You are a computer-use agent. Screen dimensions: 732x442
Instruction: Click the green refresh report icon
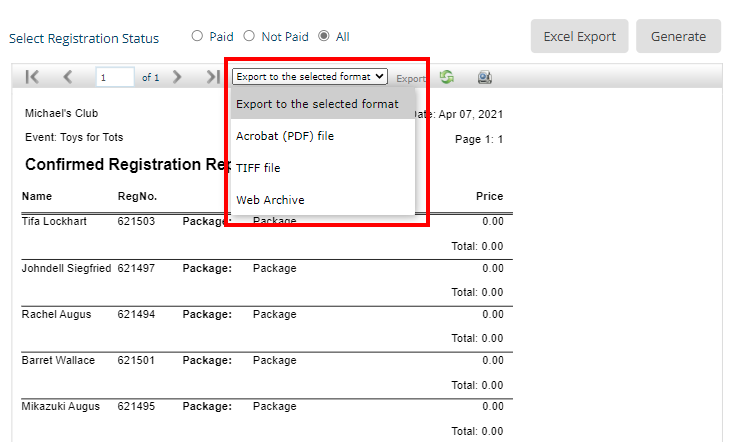tap(446, 77)
